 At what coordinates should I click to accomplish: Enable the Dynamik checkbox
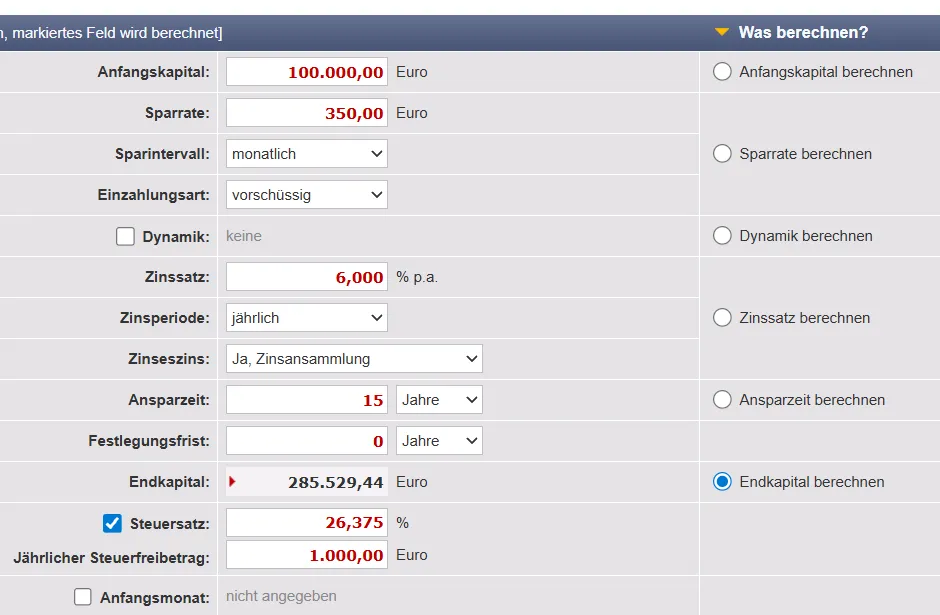pos(125,237)
